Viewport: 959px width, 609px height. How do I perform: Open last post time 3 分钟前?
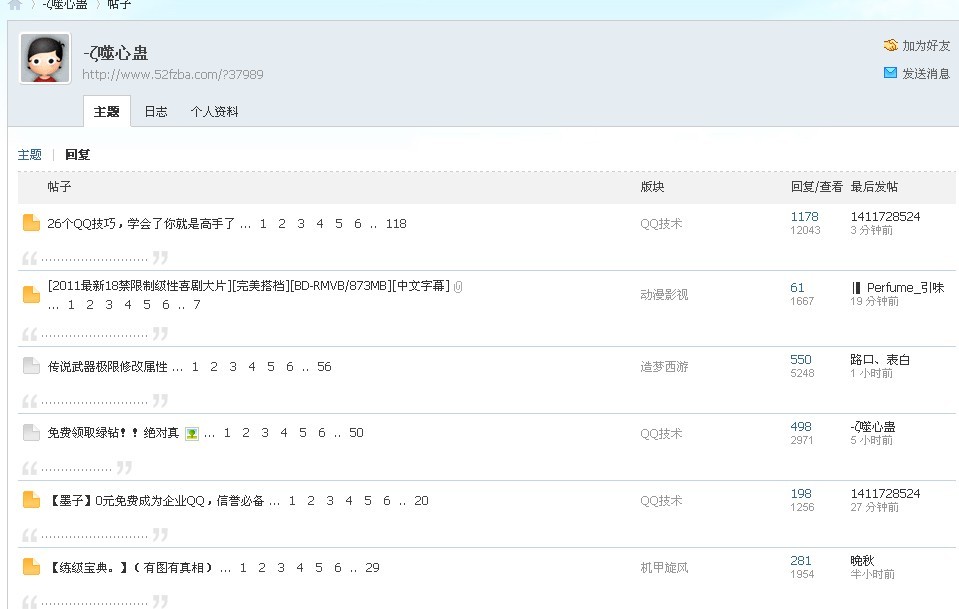(x=872, y=231)
